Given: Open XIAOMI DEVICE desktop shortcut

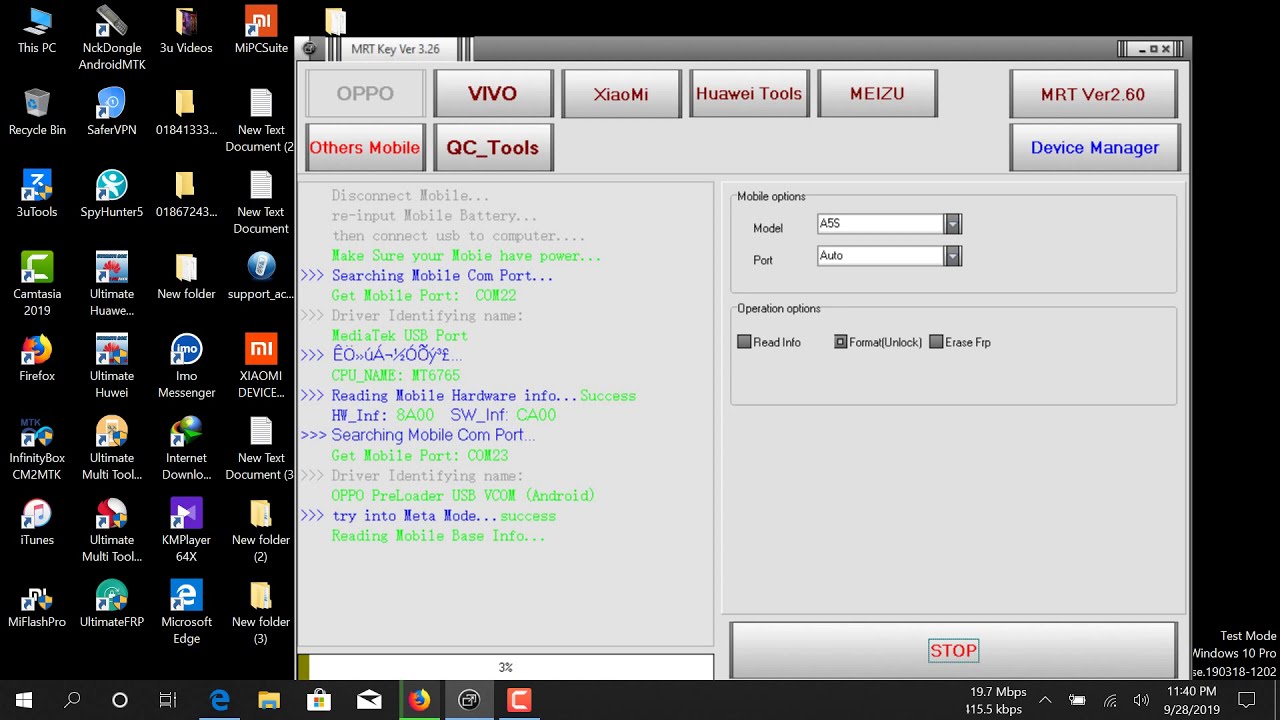Looking at the screenshot, I should (x=261, y=366).
